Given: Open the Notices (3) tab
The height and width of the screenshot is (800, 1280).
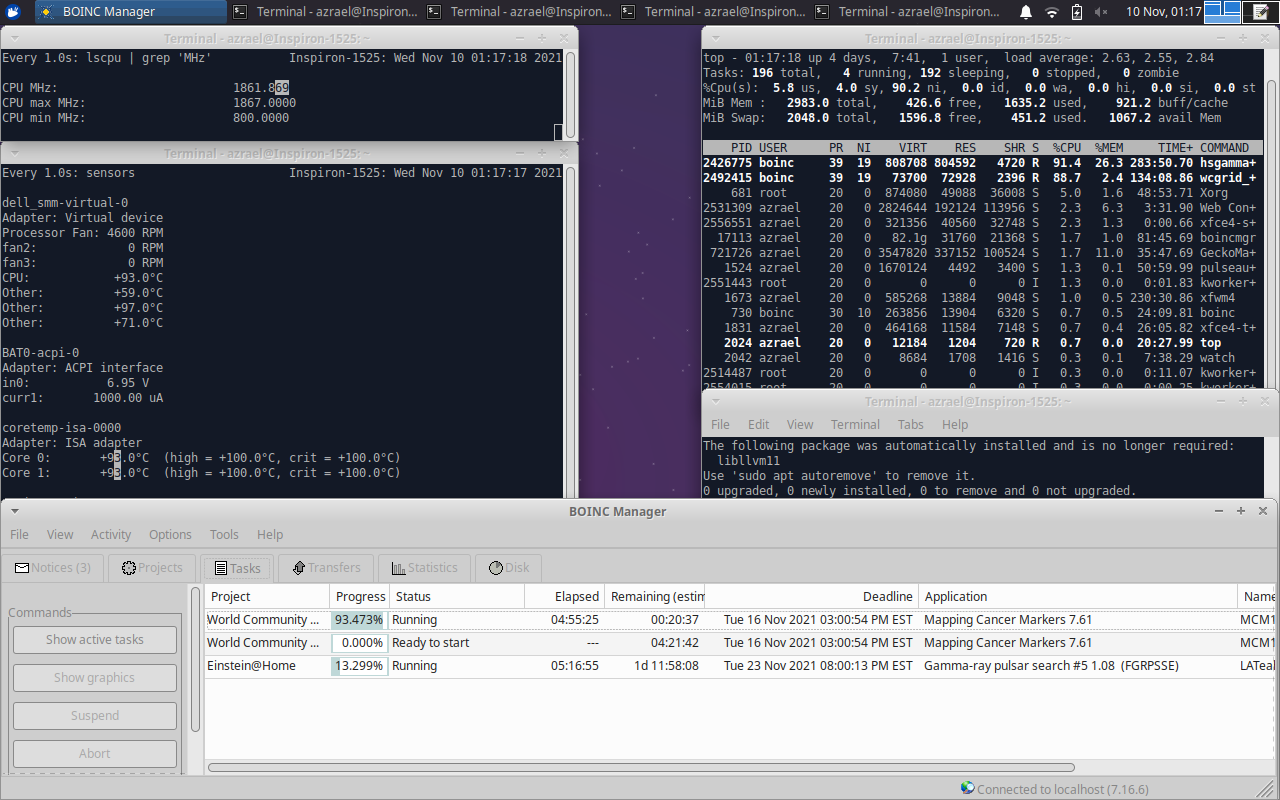Looking at the screenshot, I should coord(52,567).
